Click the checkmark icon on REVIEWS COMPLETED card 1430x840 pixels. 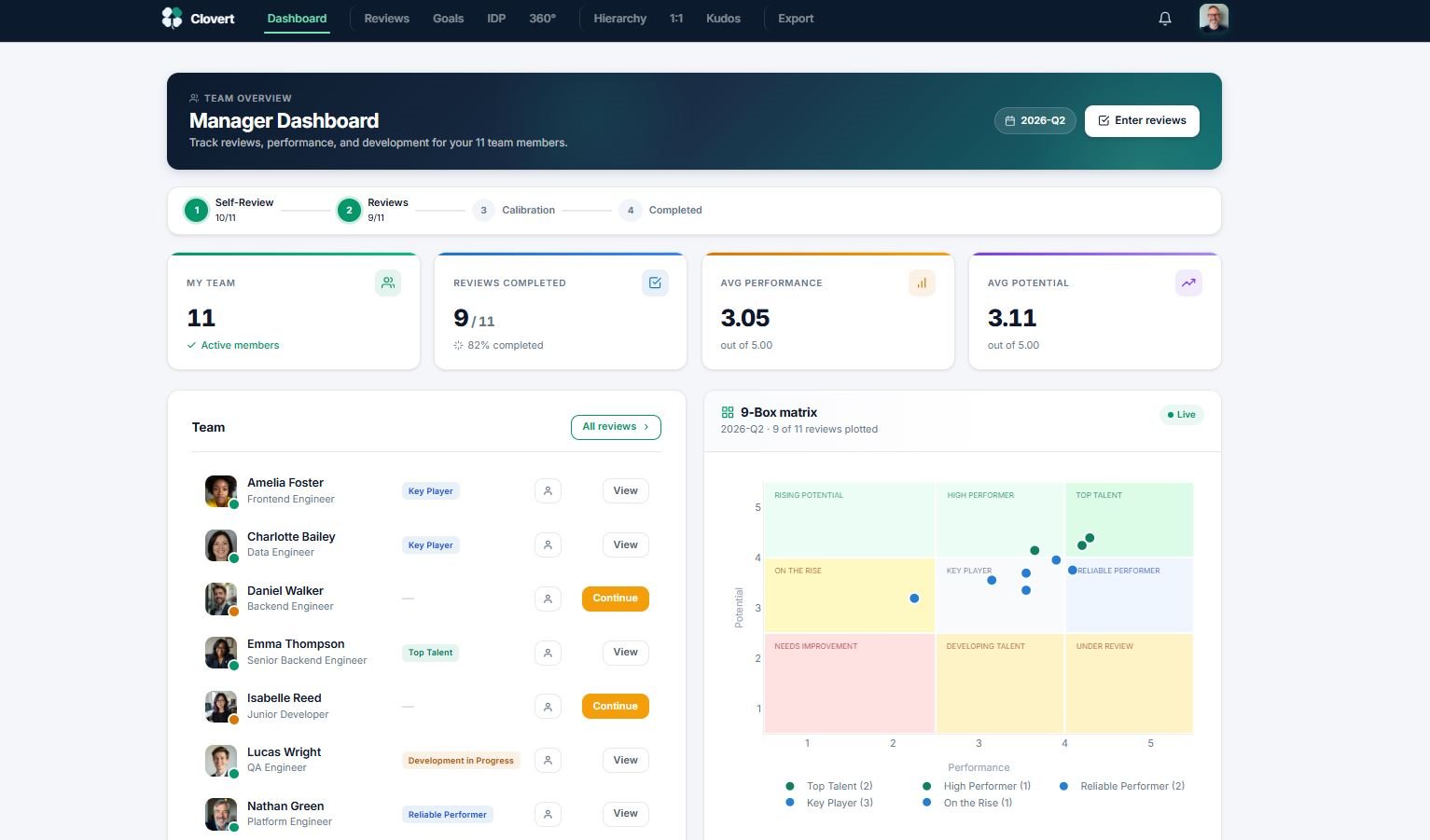[655, 282]
